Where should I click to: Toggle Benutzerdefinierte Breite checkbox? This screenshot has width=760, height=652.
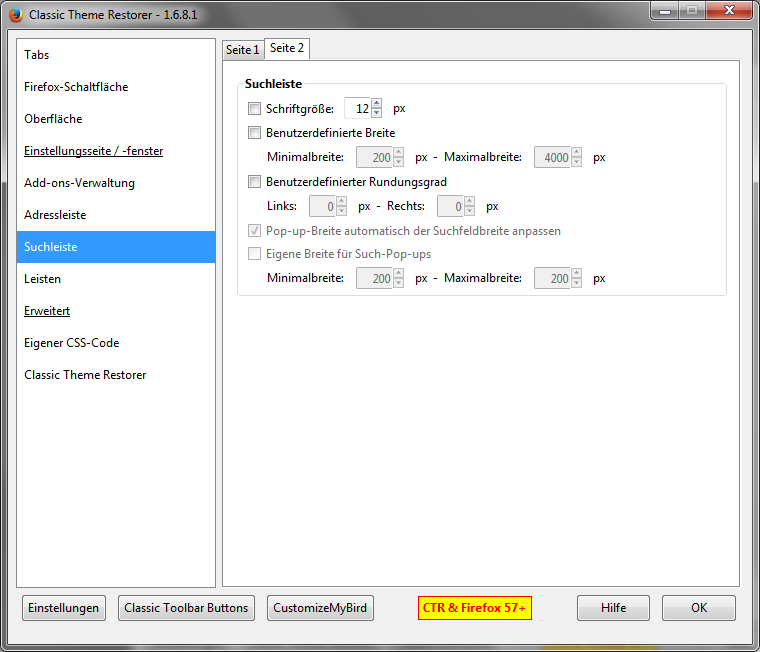(254, 133)
